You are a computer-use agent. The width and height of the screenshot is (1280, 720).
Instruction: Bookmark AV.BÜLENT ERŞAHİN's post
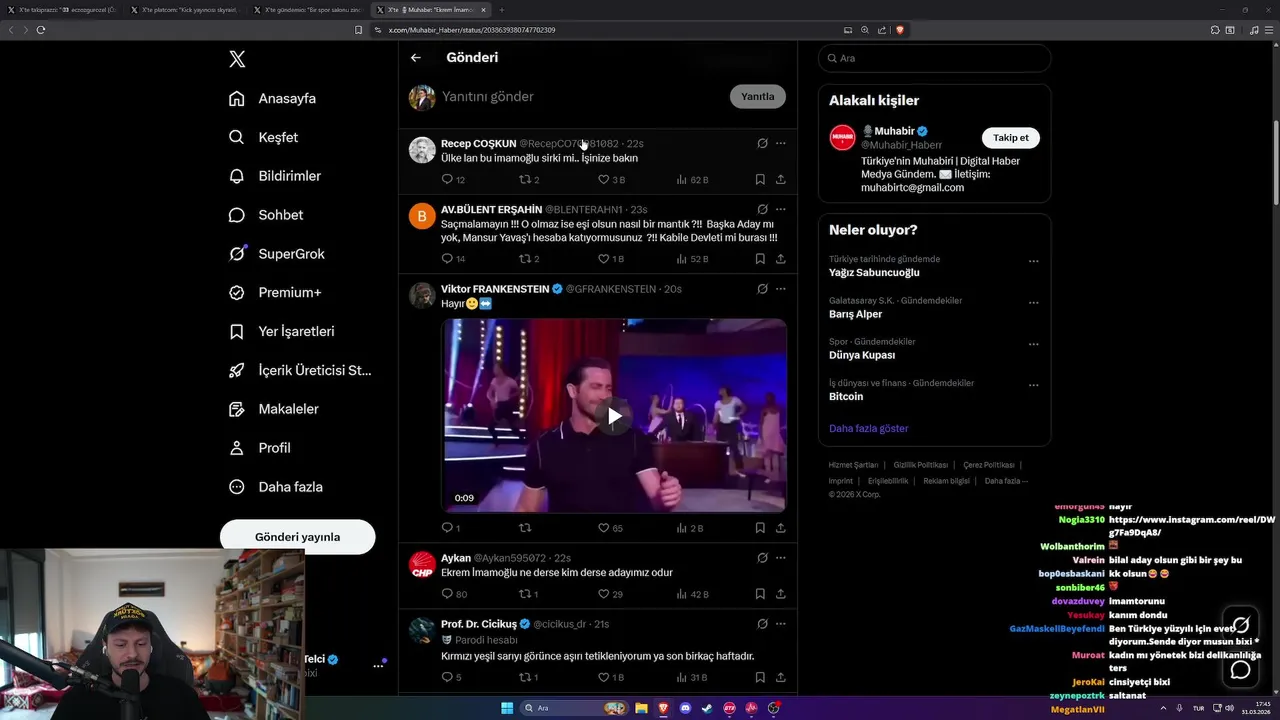click(760, 259)
